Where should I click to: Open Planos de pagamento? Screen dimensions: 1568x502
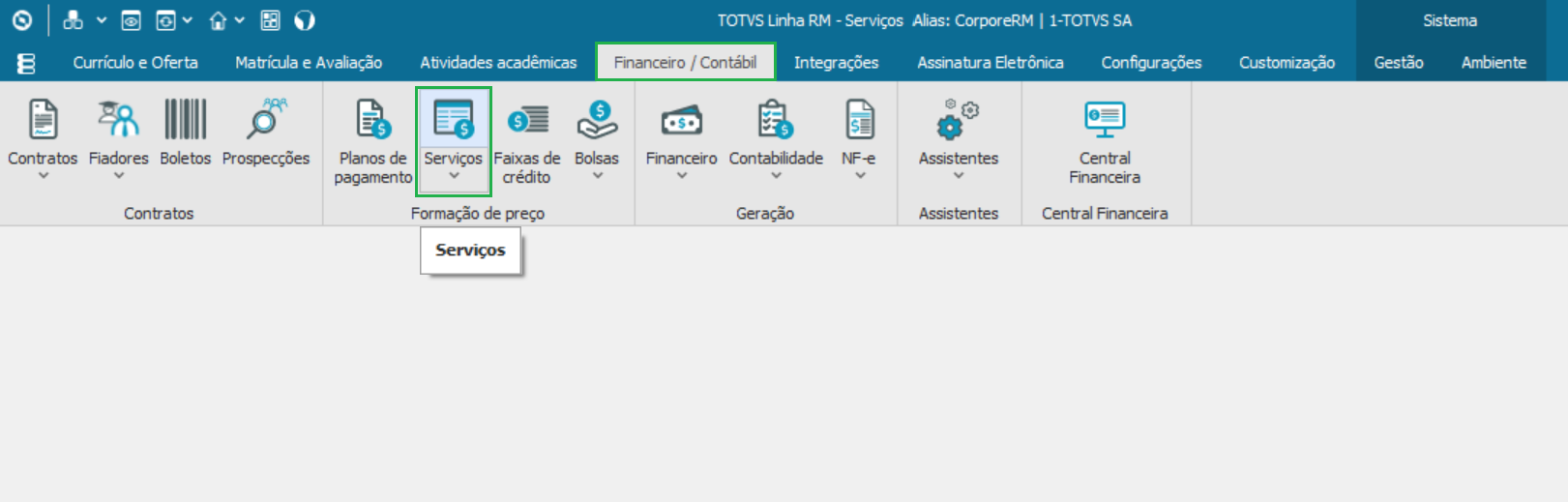[373, 141]
